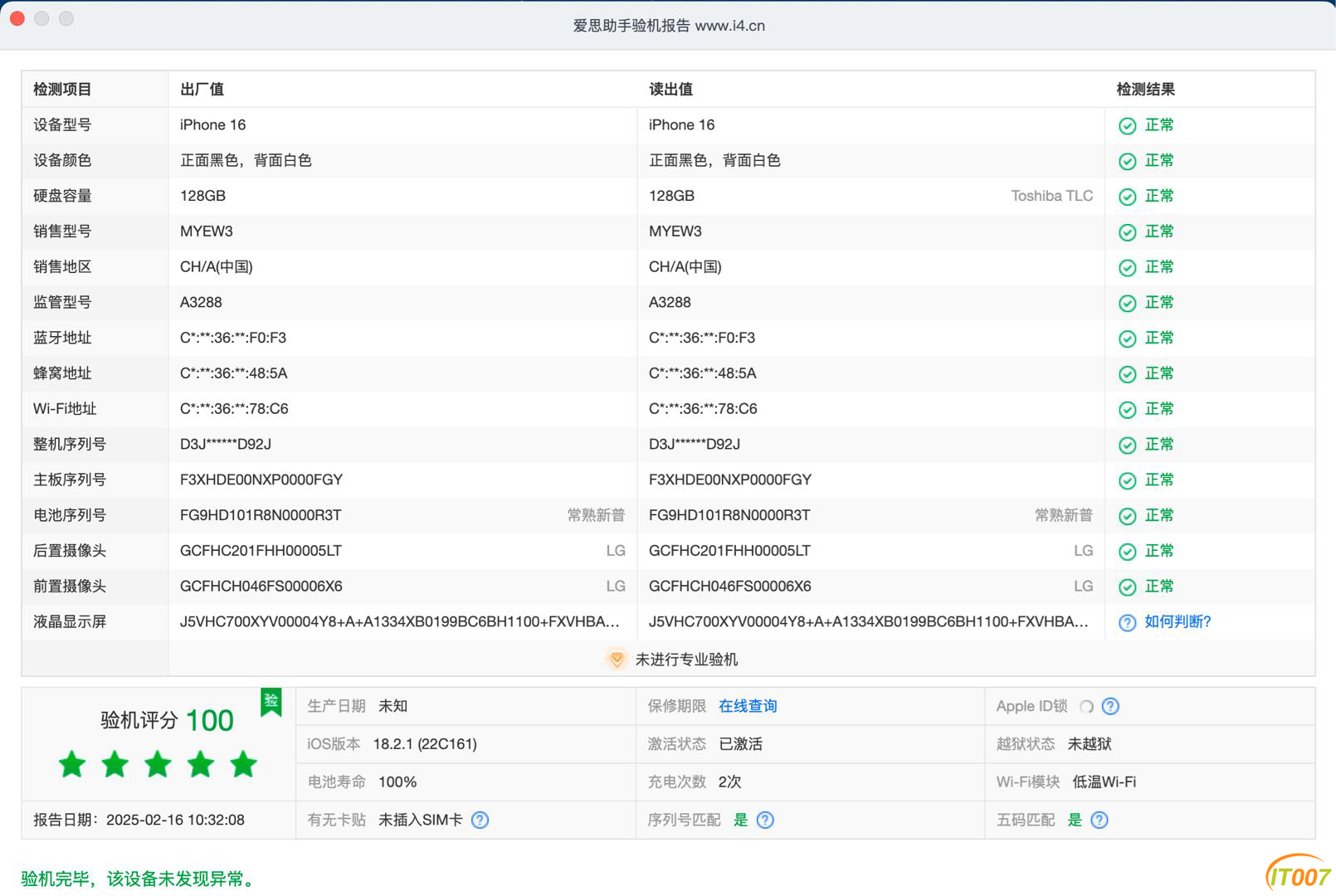Screen dimensions: 1336x896
Task: Click the 检测项目 column header
Action: [62, 89]
